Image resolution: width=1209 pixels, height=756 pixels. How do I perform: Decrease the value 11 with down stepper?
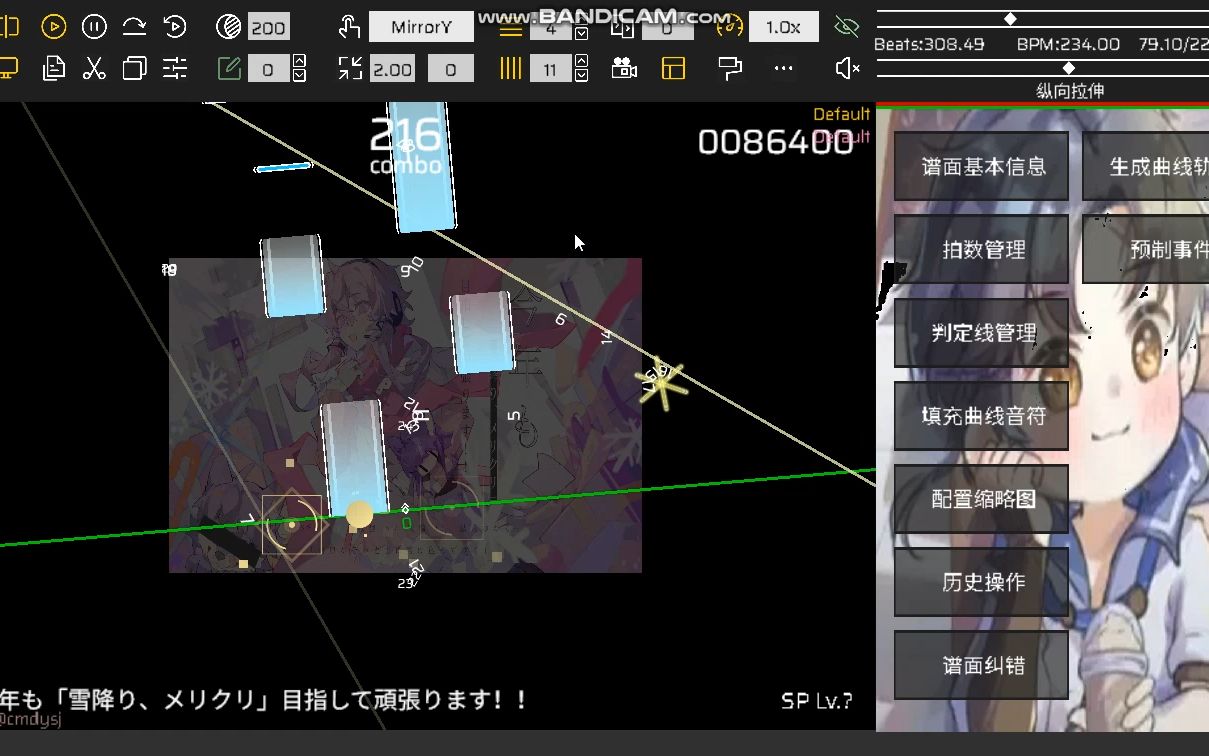582,76
